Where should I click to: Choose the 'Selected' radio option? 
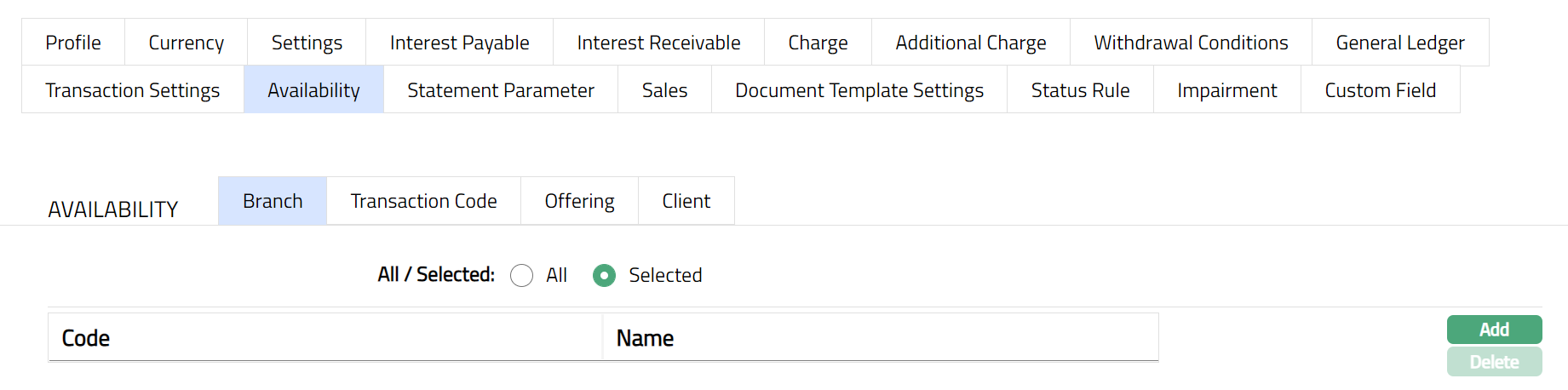[605, 276]
